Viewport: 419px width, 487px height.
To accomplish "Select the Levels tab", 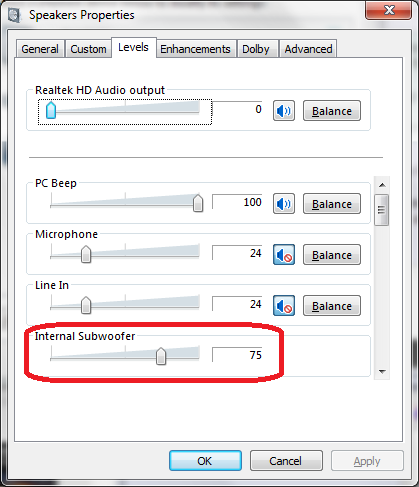I will [133, 47].
